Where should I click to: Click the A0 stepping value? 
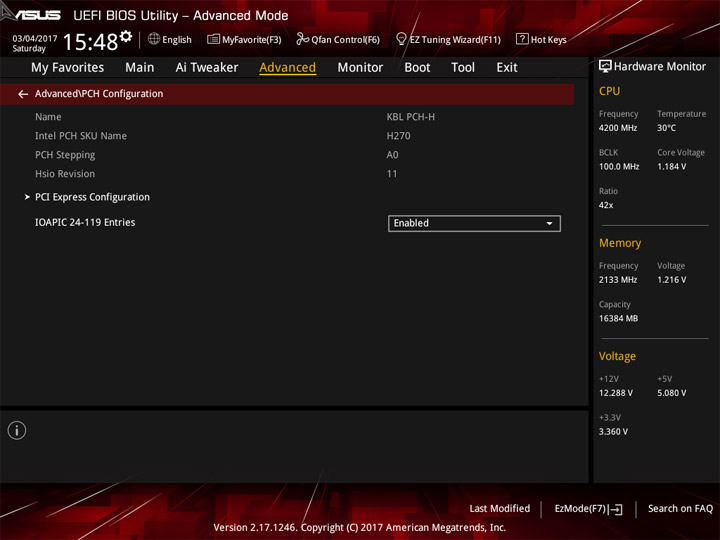392,155
